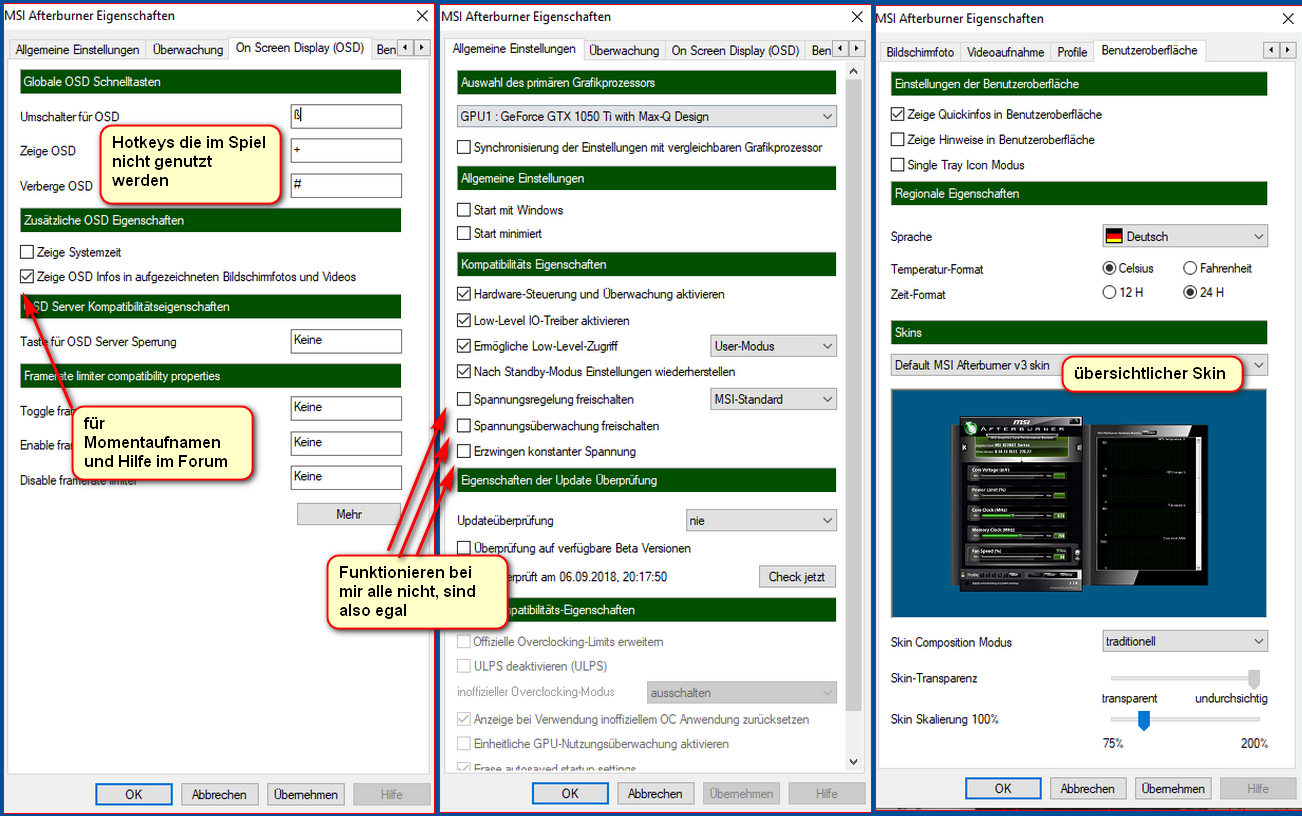Select Benutzeroberfläche tab
The image size is (1302, 816).
(x=1149, y=50)
